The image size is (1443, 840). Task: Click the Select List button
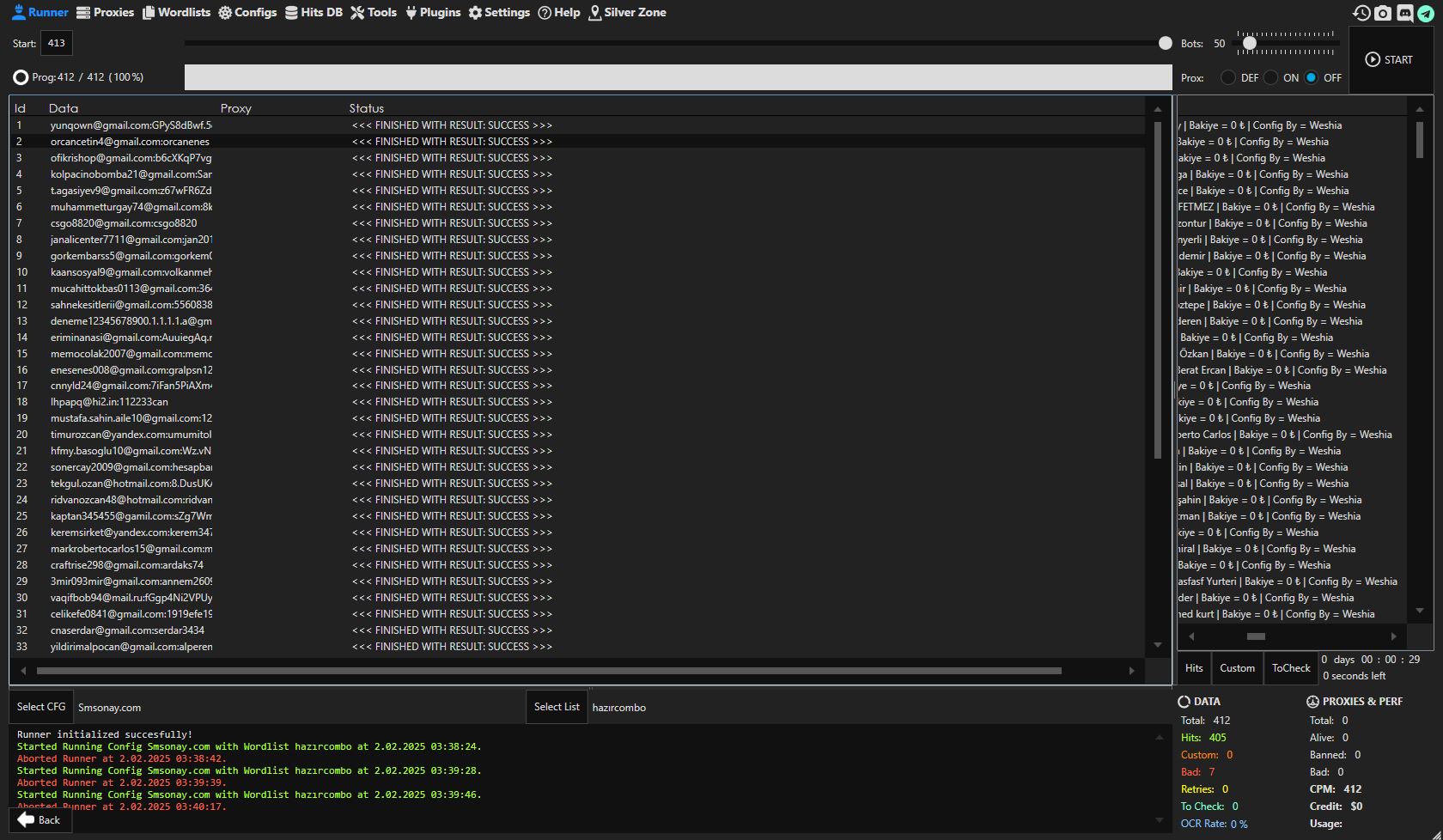[x=557, y=707]
